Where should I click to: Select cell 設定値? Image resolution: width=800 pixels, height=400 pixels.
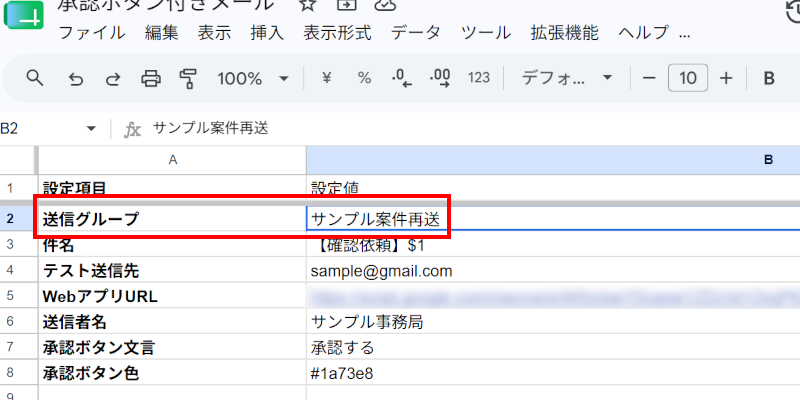pos(553,187)
